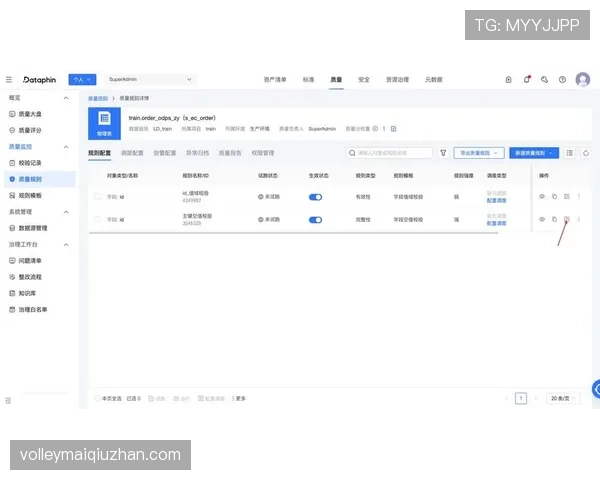The image size is (600, 480).
Task: Toggle effective status of second rule
Action: coord(315,220)
